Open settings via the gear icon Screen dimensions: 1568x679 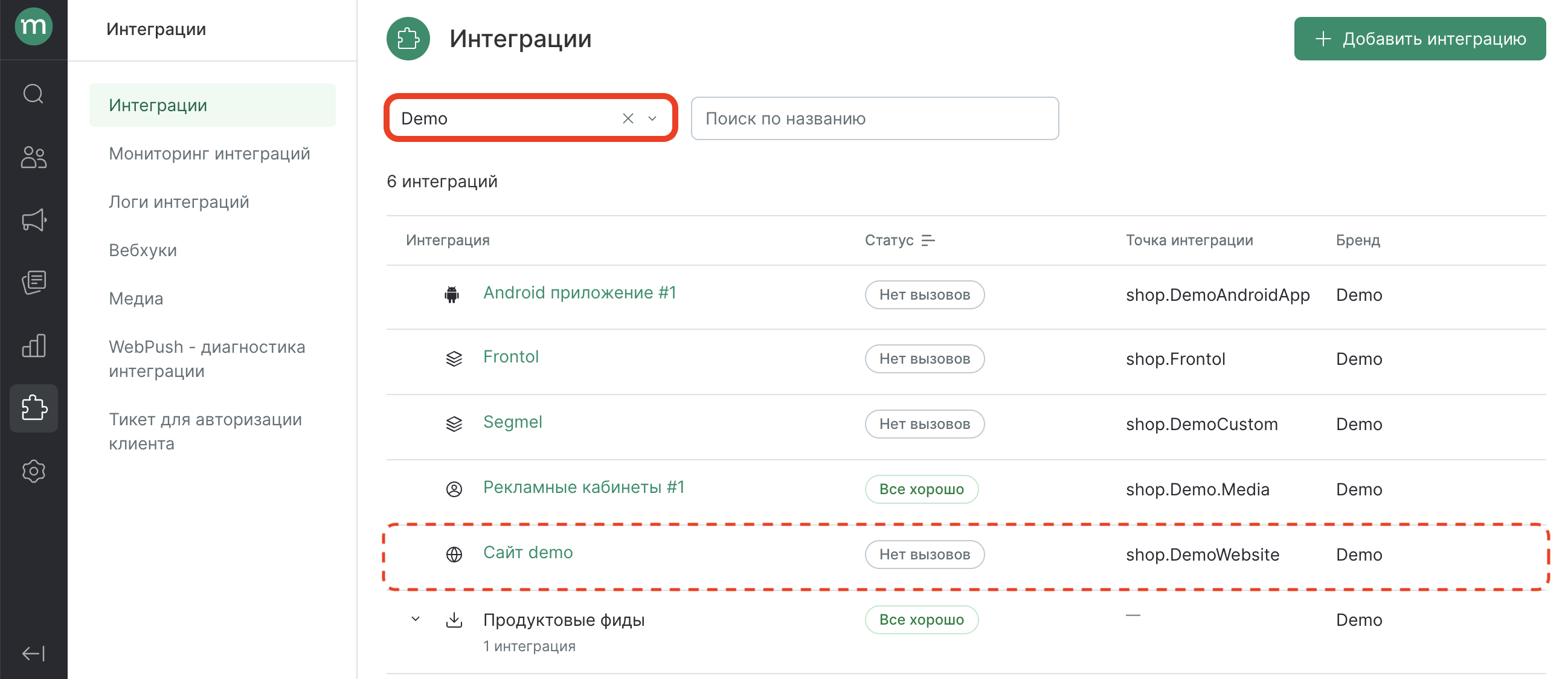(33, 471)
